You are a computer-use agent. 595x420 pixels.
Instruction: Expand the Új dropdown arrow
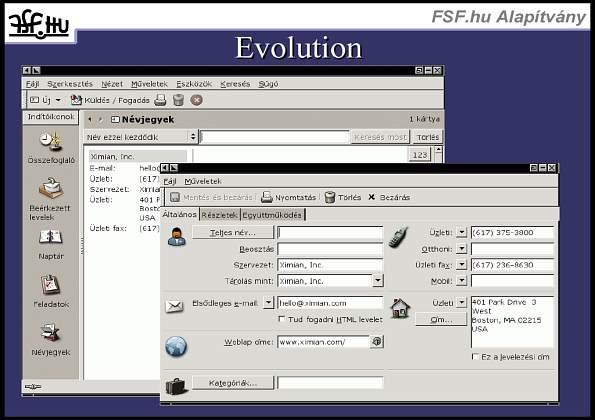coord(58,100)
